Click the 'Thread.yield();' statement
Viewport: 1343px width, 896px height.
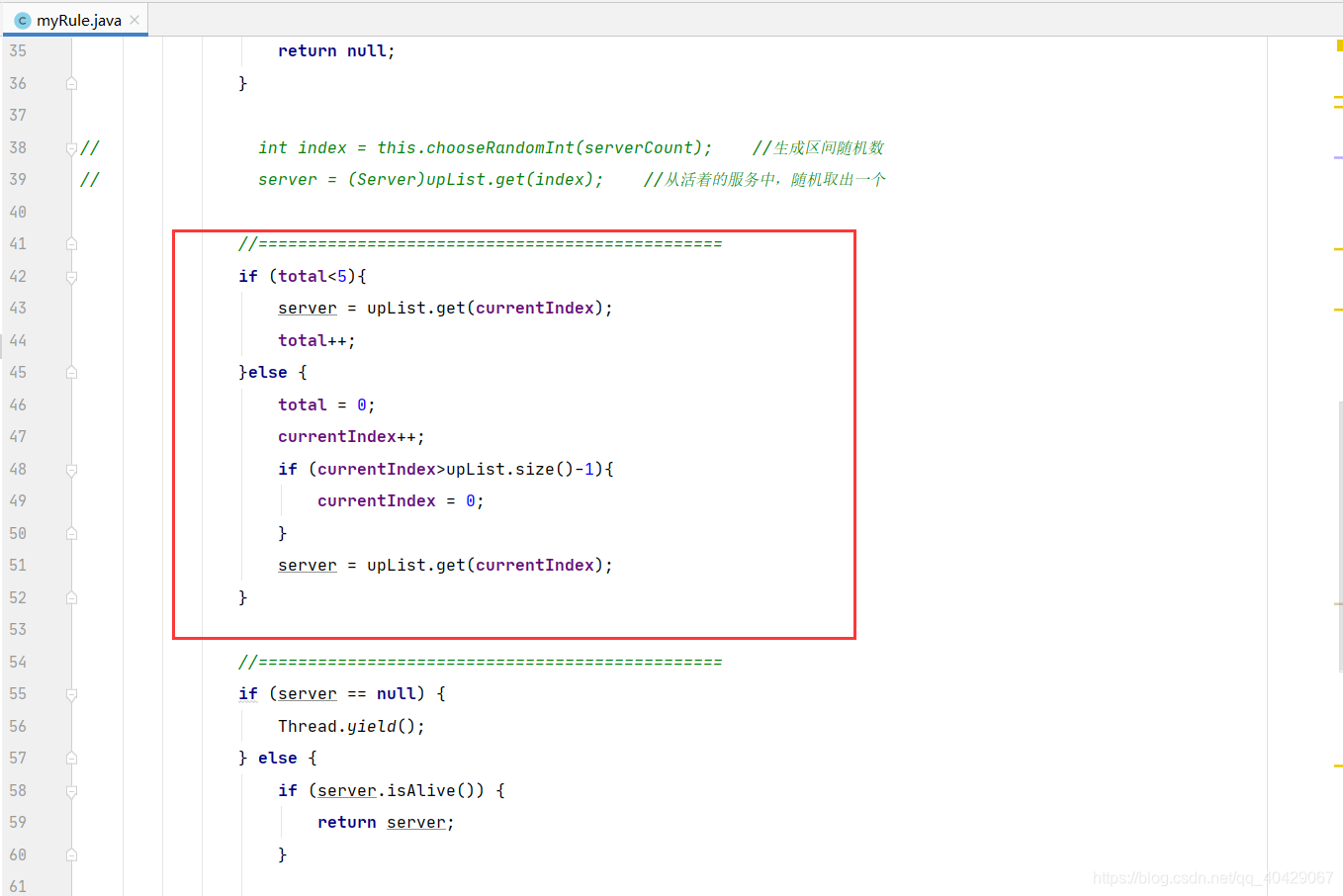(351, 727)
